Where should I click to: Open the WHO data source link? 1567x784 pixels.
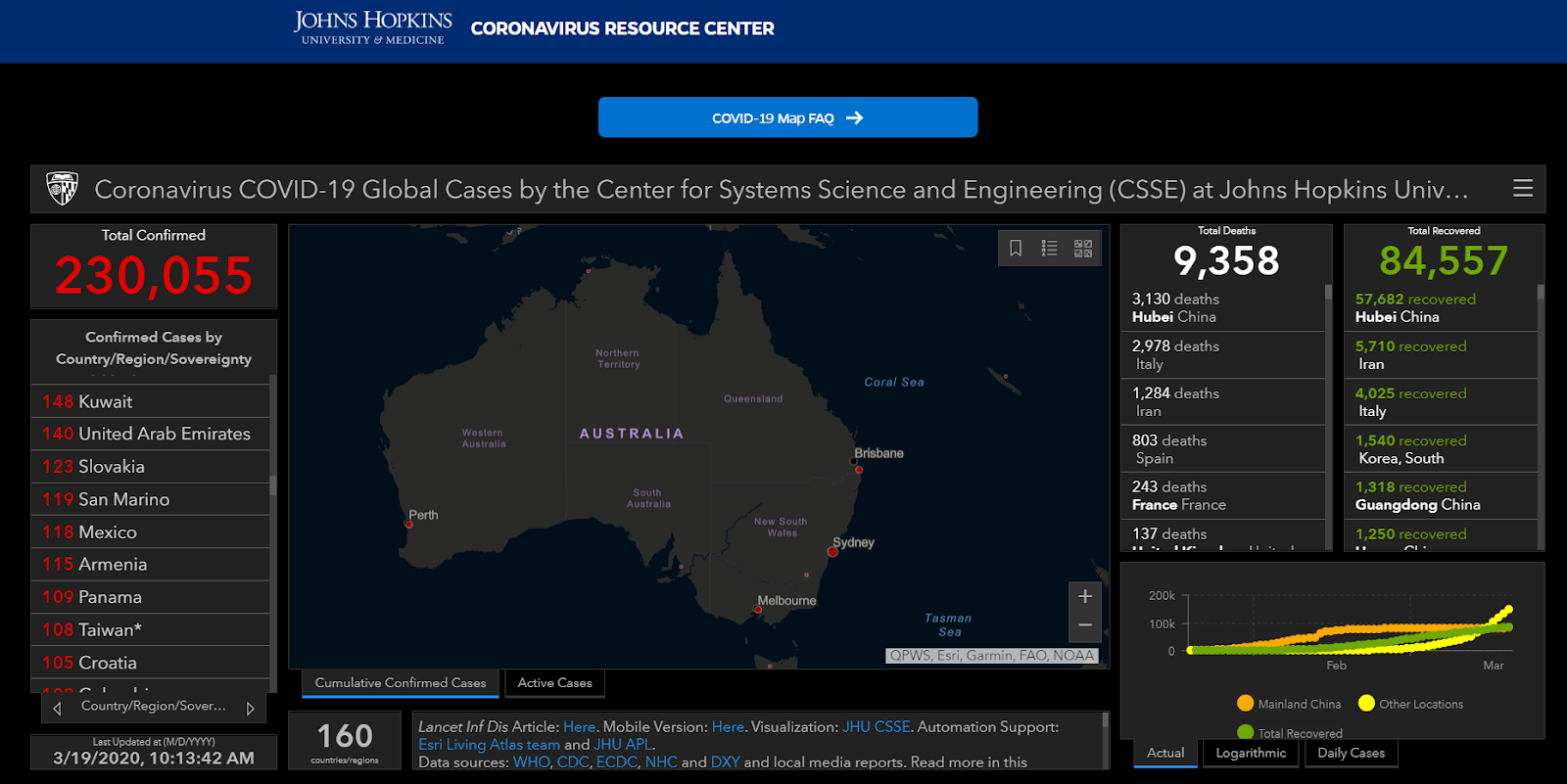tap(531, 762)
